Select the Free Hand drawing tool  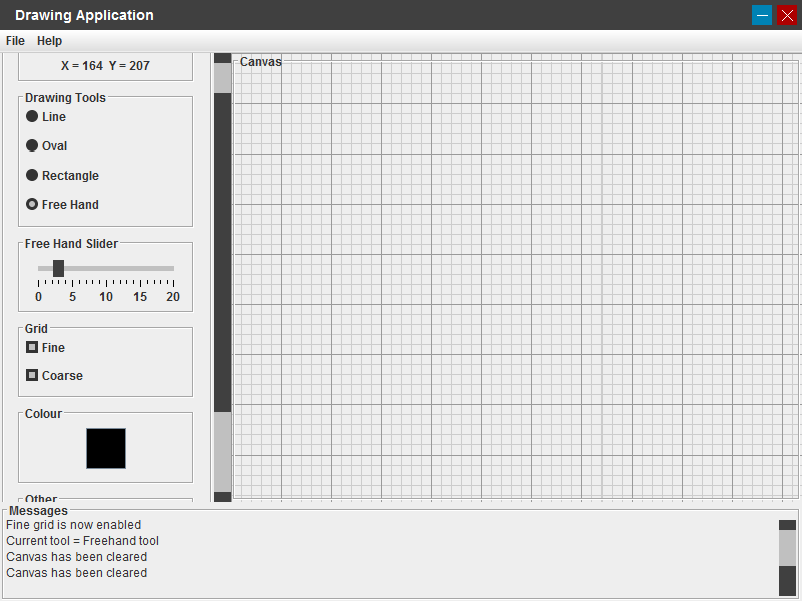[62, 205]
